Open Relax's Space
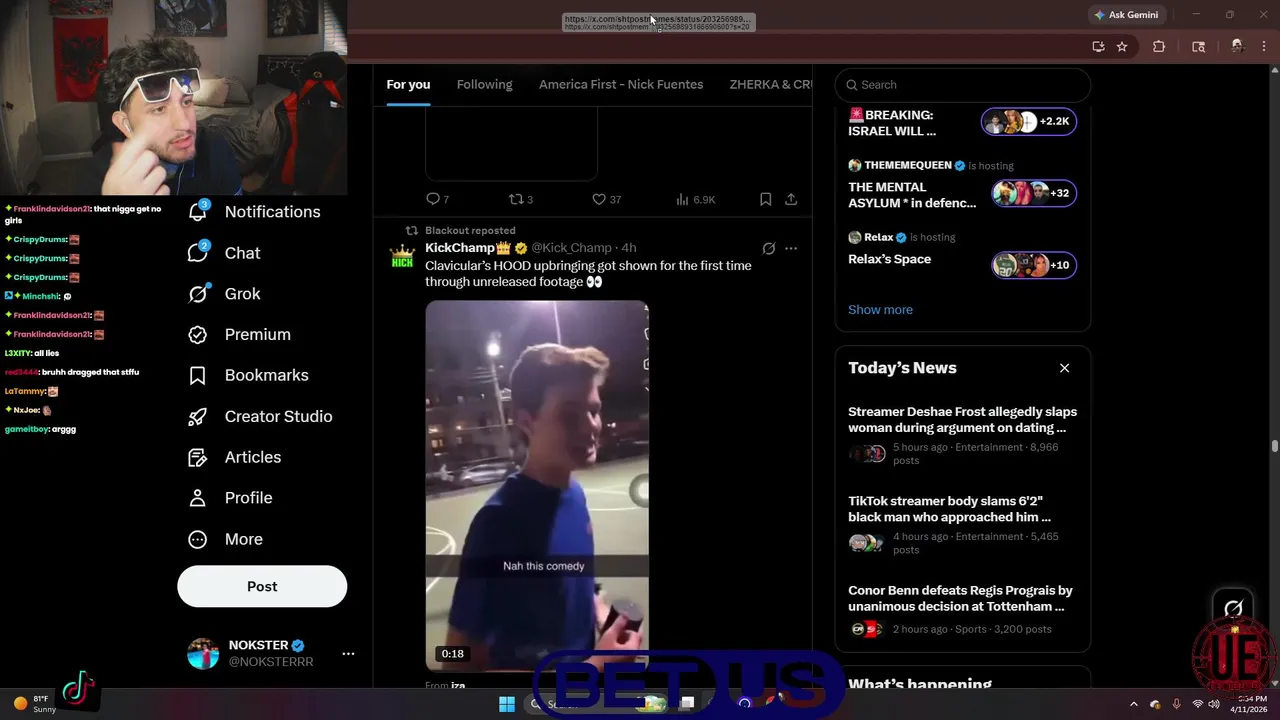Viewport: 1280px width, 720px height. click(889, 259)
